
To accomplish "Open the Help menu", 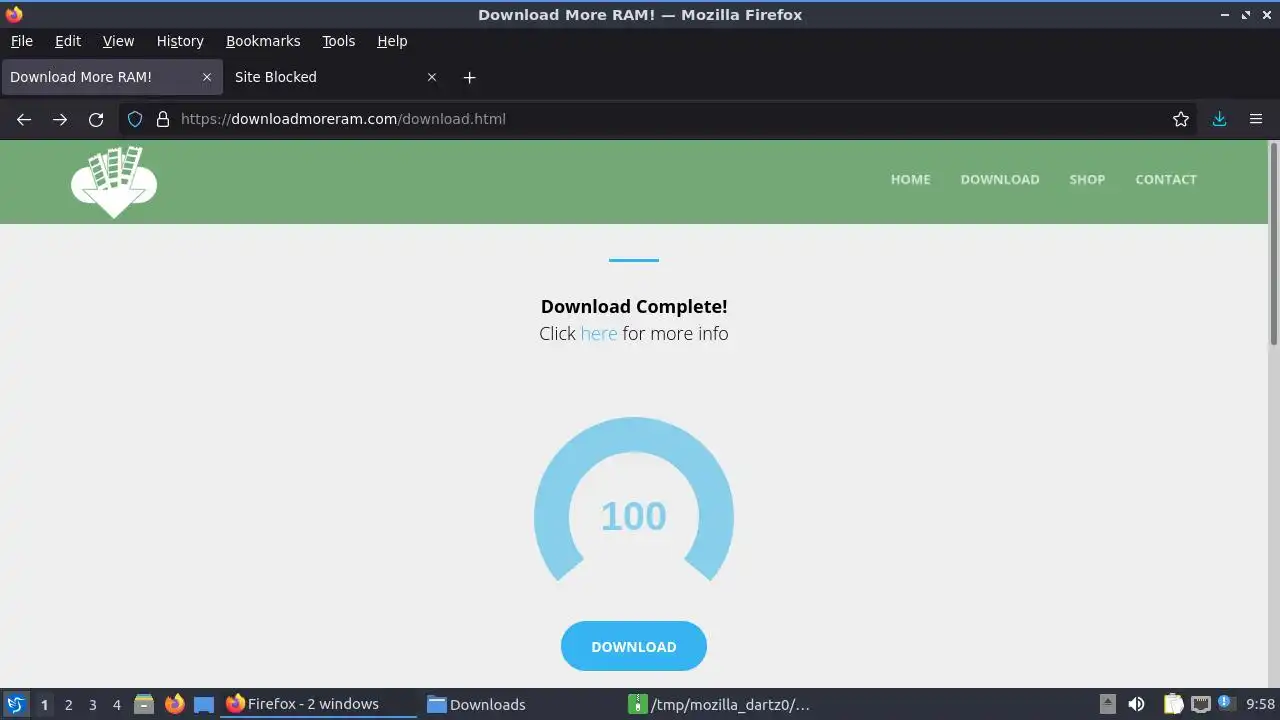I will (x=392, y=41).
